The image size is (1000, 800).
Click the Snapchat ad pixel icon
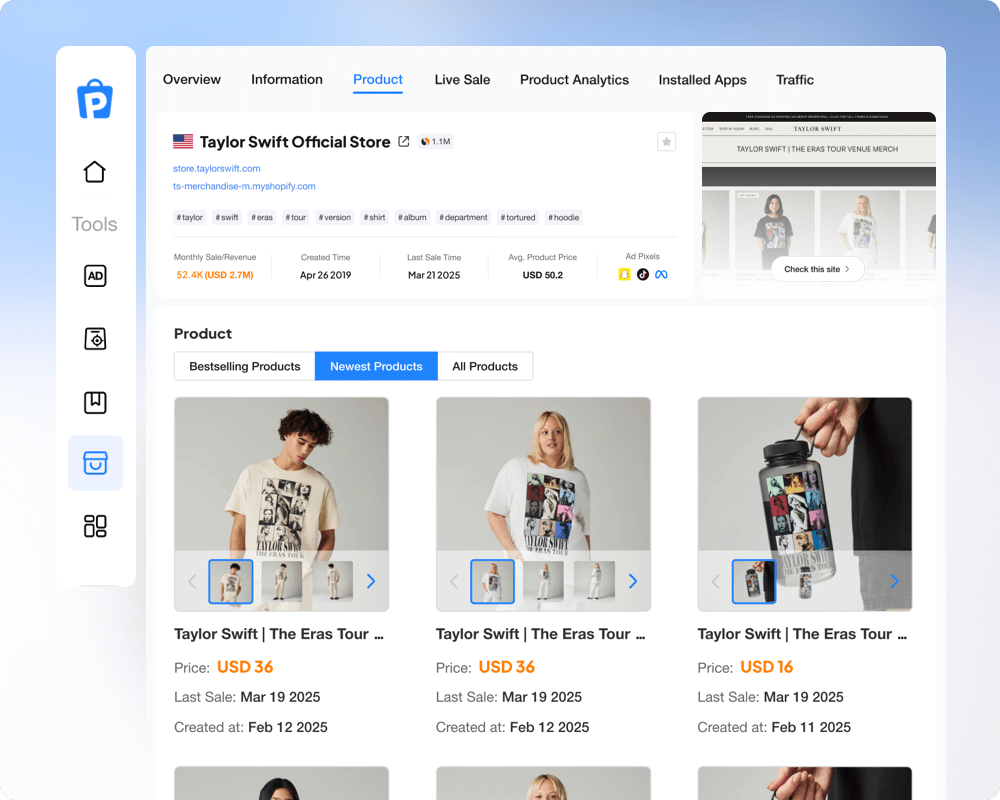(624, 274)
